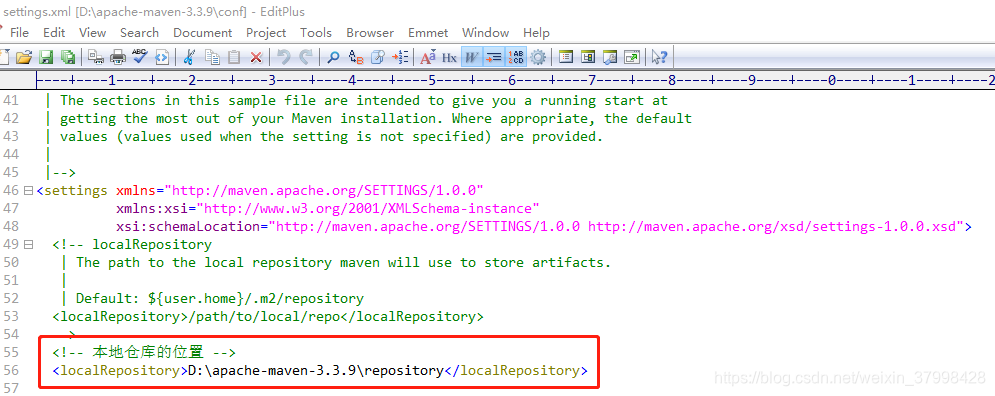The height and width of the screenshot is (396, 995).
Task: Open Find with the magnifier icon
Action: (333, 57)
